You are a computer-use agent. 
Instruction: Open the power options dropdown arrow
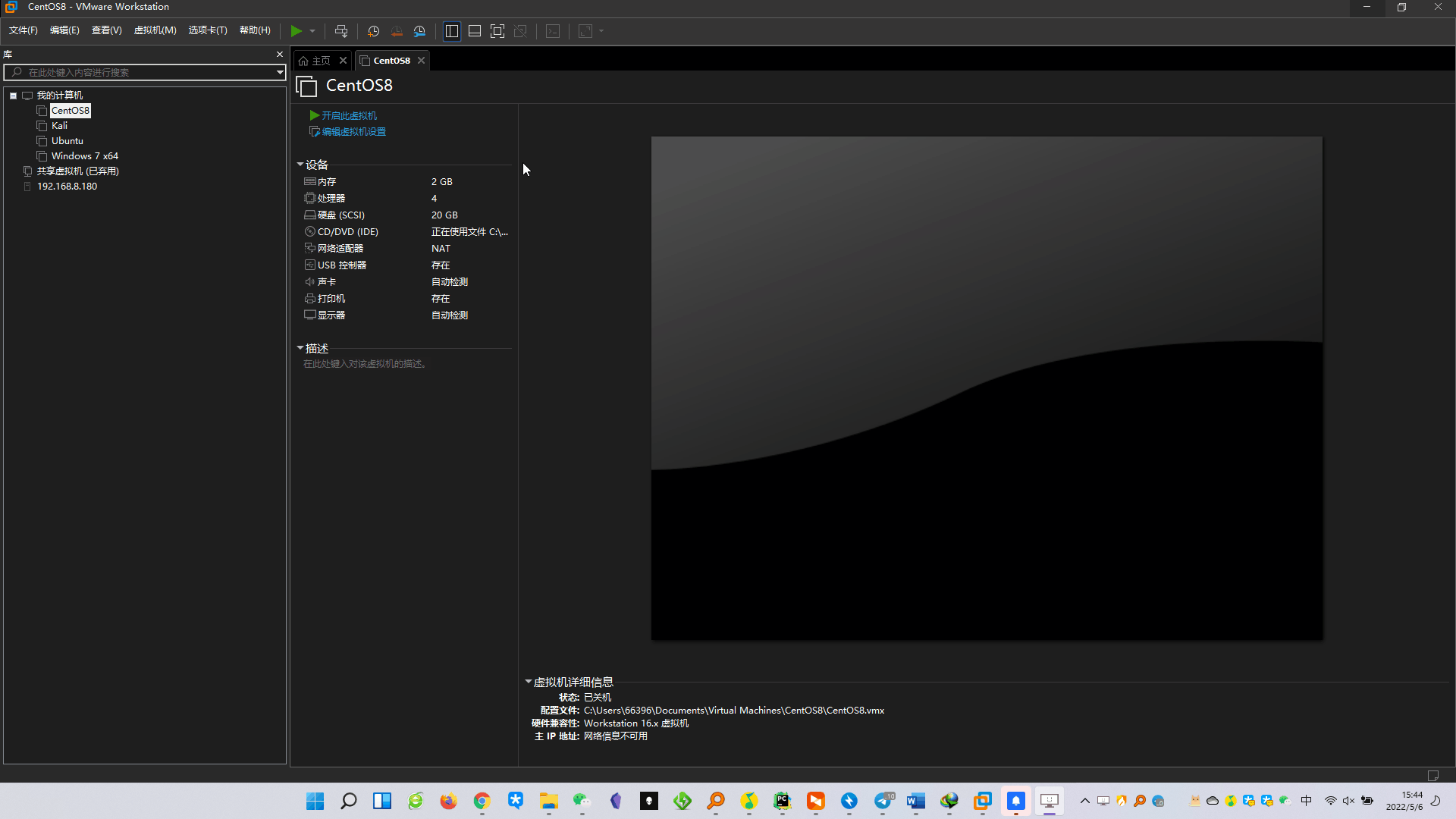pyautogui.click(x=312, y=31)
